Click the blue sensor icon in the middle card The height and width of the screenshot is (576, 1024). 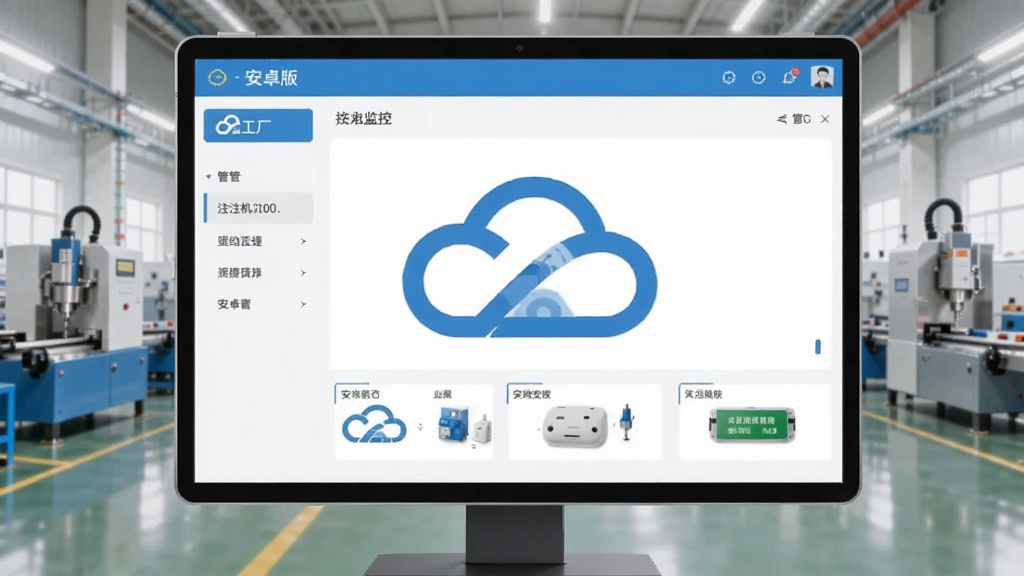627,421
